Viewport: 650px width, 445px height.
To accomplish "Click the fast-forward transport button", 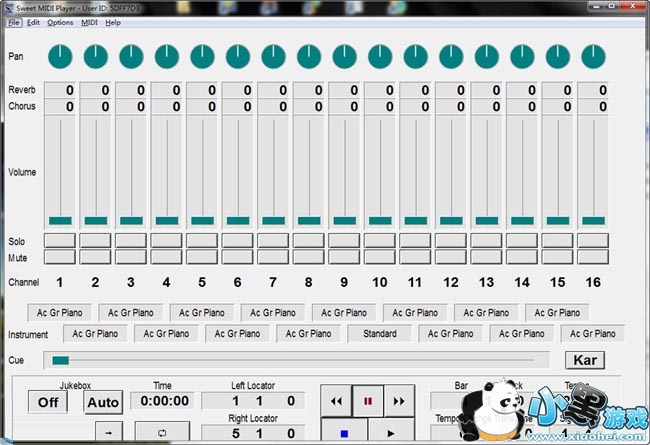I will 399,401.
